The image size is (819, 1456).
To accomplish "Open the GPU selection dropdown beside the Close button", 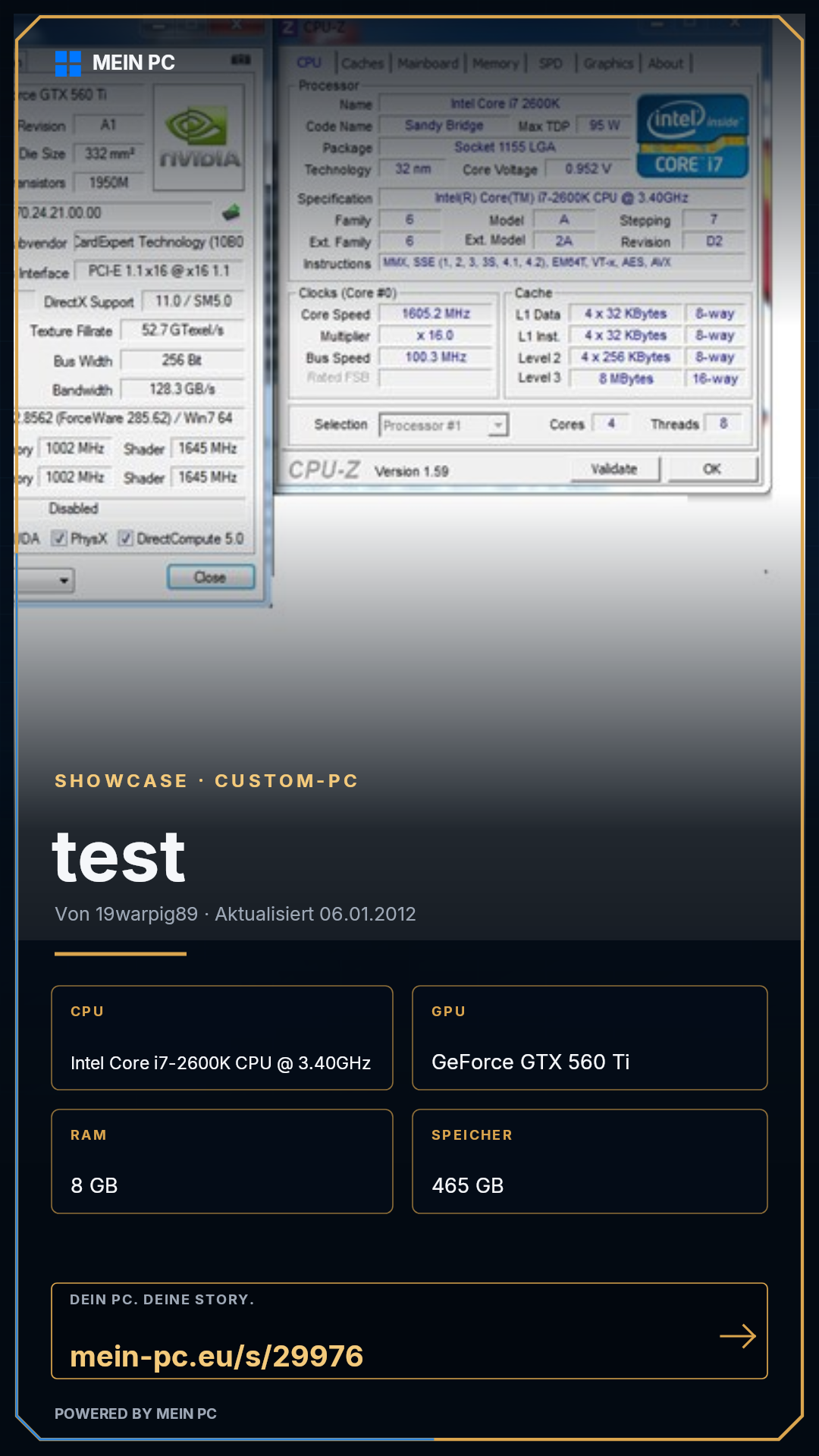I will tap(45, 581).
